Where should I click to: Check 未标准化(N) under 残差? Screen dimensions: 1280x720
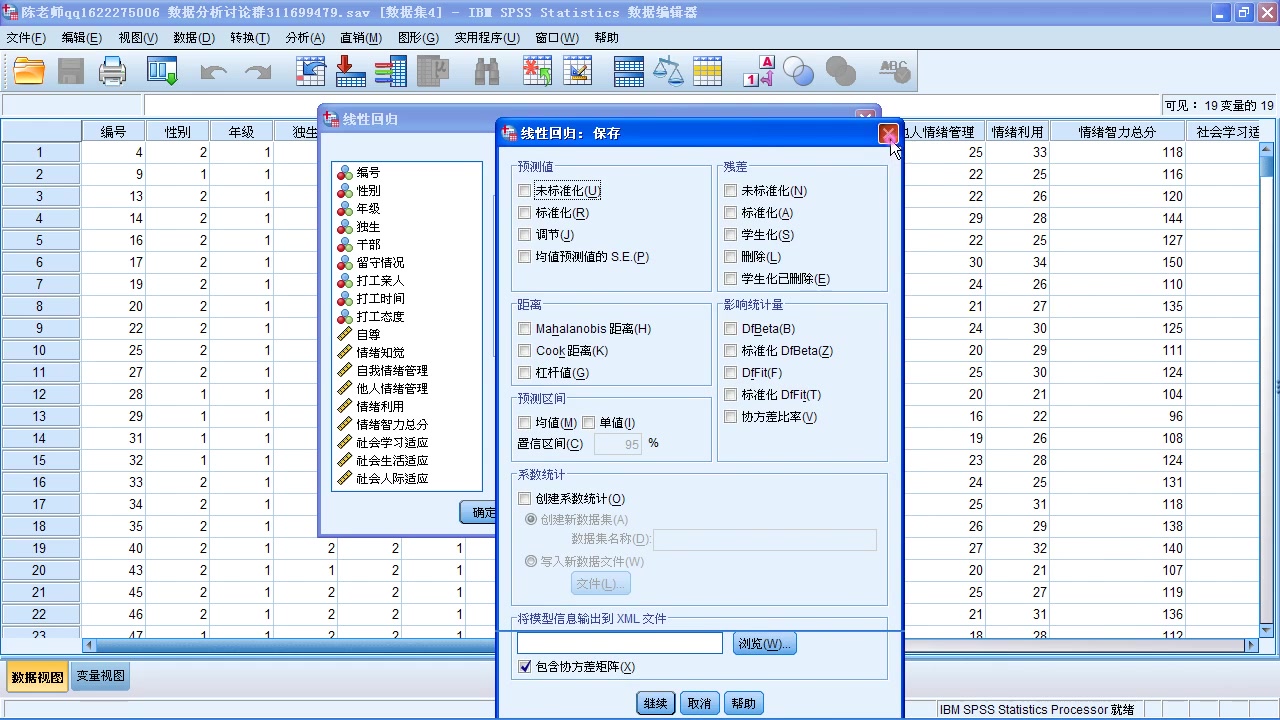pos(731,191)
